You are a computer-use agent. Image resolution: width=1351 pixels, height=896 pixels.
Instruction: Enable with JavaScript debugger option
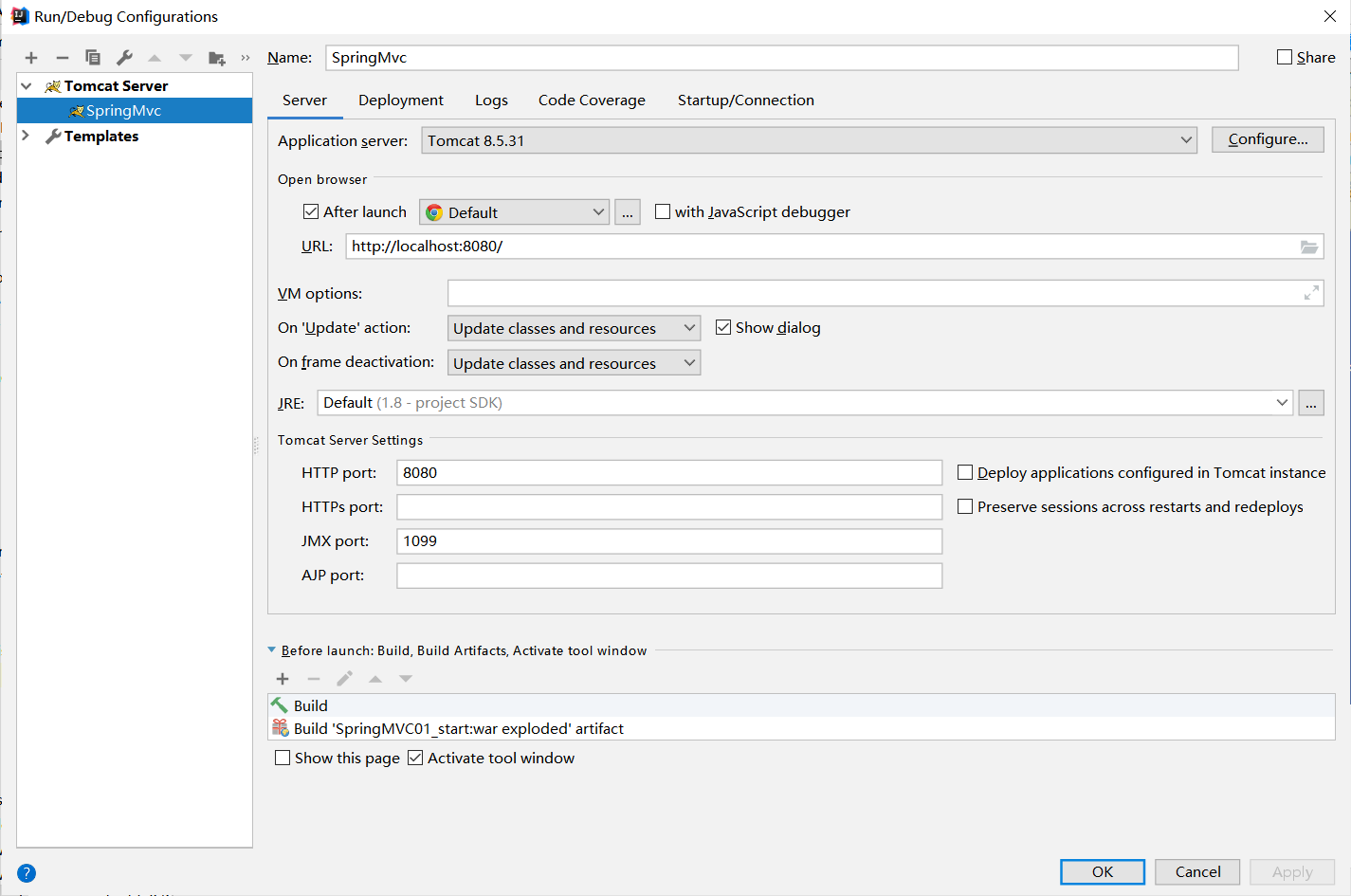[663, 211]
